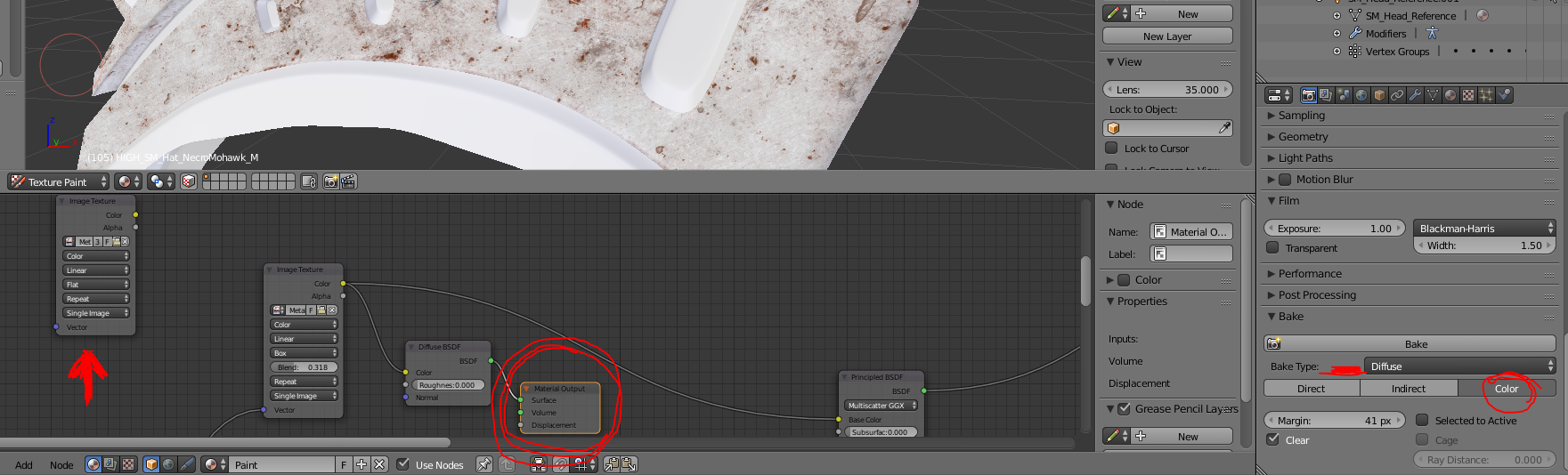Unlink Paint material with X icon
Image resolution: width=1568 pixels, height=475 pixels.
point(379,464)
